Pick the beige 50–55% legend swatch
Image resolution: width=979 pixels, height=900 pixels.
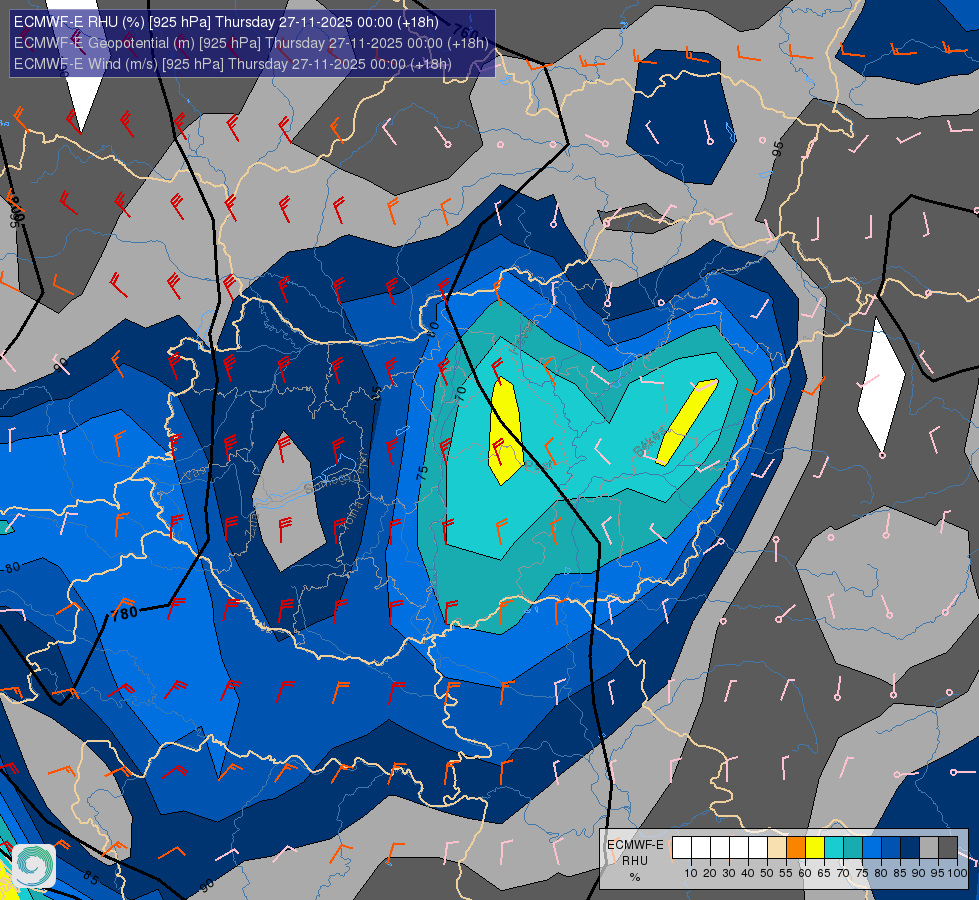(777, 848)
